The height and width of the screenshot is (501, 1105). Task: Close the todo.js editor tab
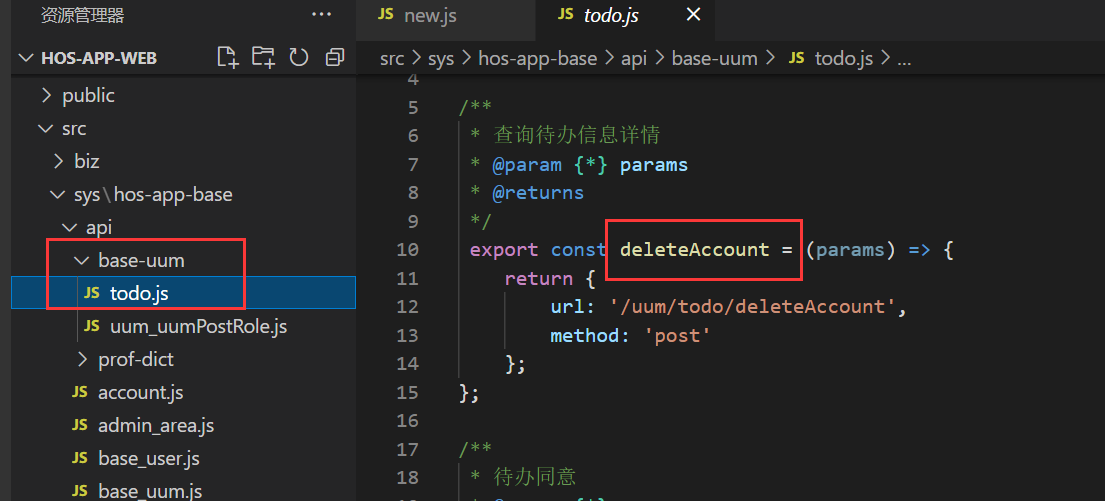click(693, 15)
